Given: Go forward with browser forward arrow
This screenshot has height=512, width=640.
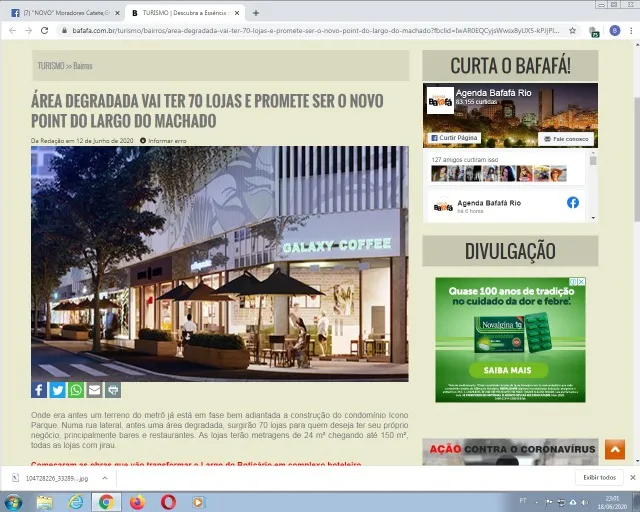Looking at the screenshot, I should (x=28, y=31).
